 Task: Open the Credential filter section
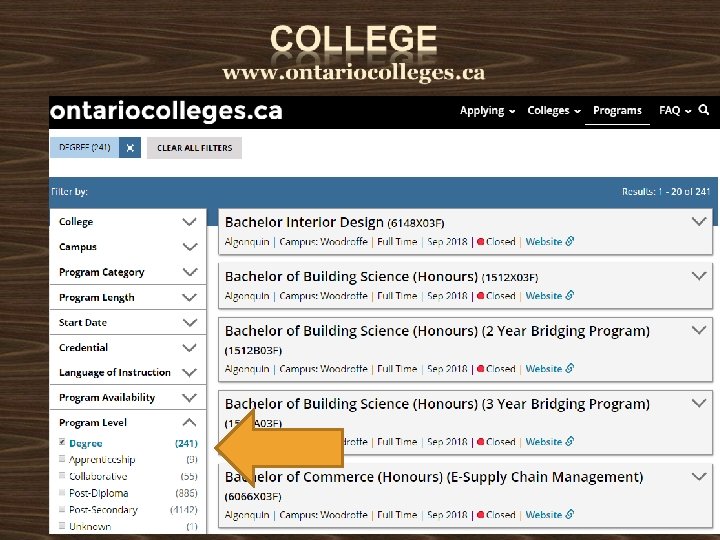point(188,347)
